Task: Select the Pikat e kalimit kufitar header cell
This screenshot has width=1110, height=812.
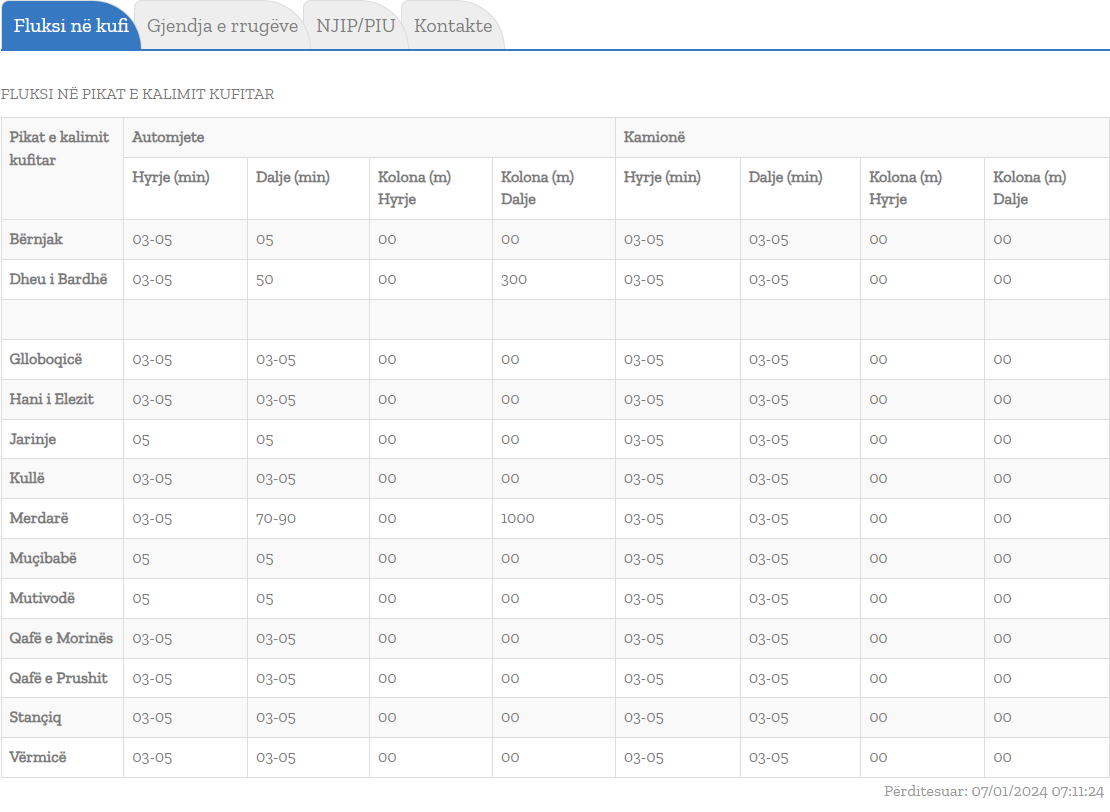Action: coord(59,148)
